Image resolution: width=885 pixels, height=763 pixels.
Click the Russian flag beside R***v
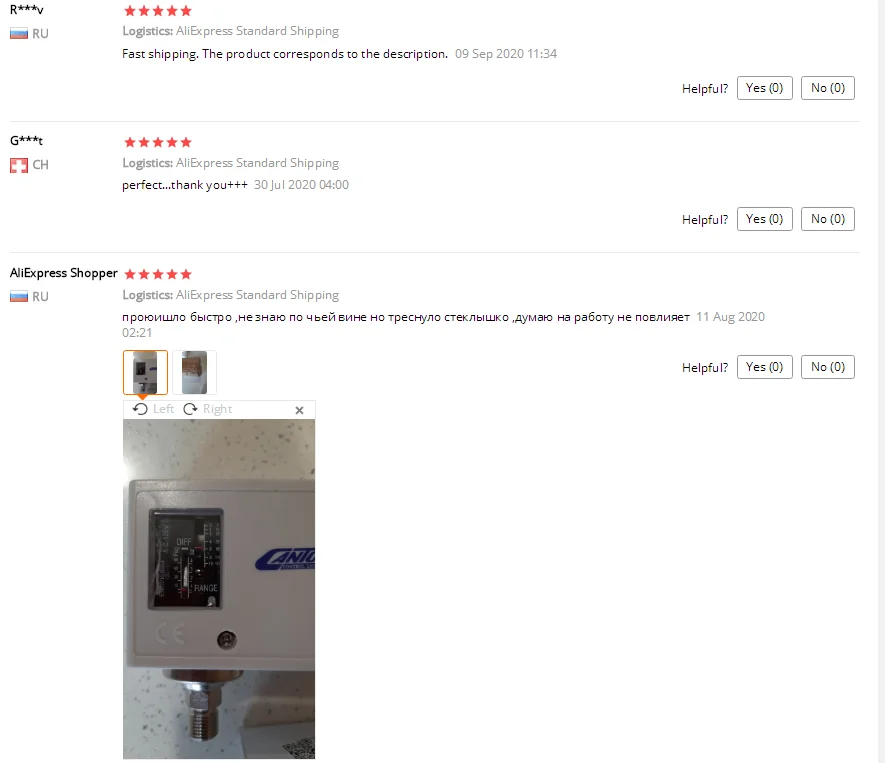pos(19,34)
